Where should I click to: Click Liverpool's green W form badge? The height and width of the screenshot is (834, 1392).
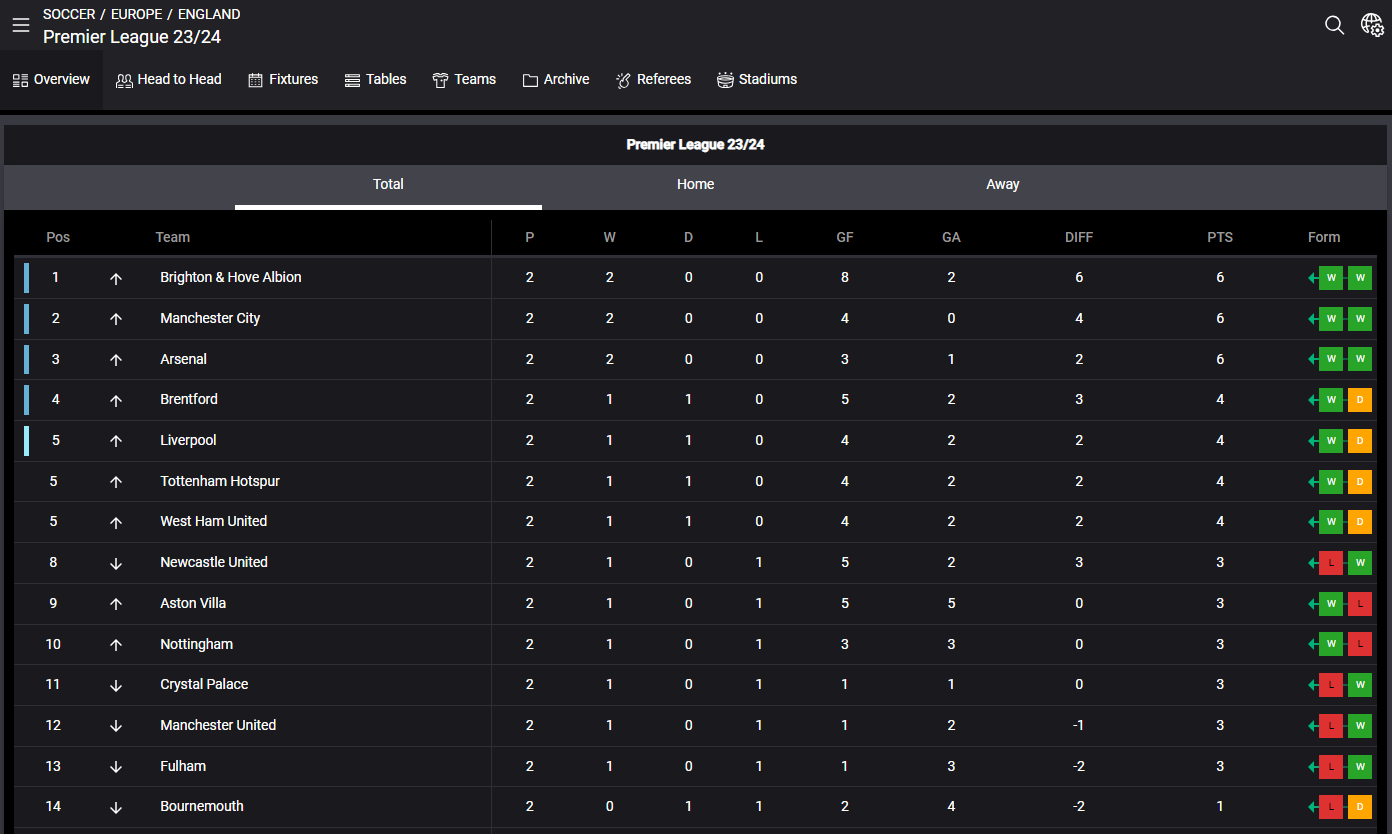point(1331,441)
